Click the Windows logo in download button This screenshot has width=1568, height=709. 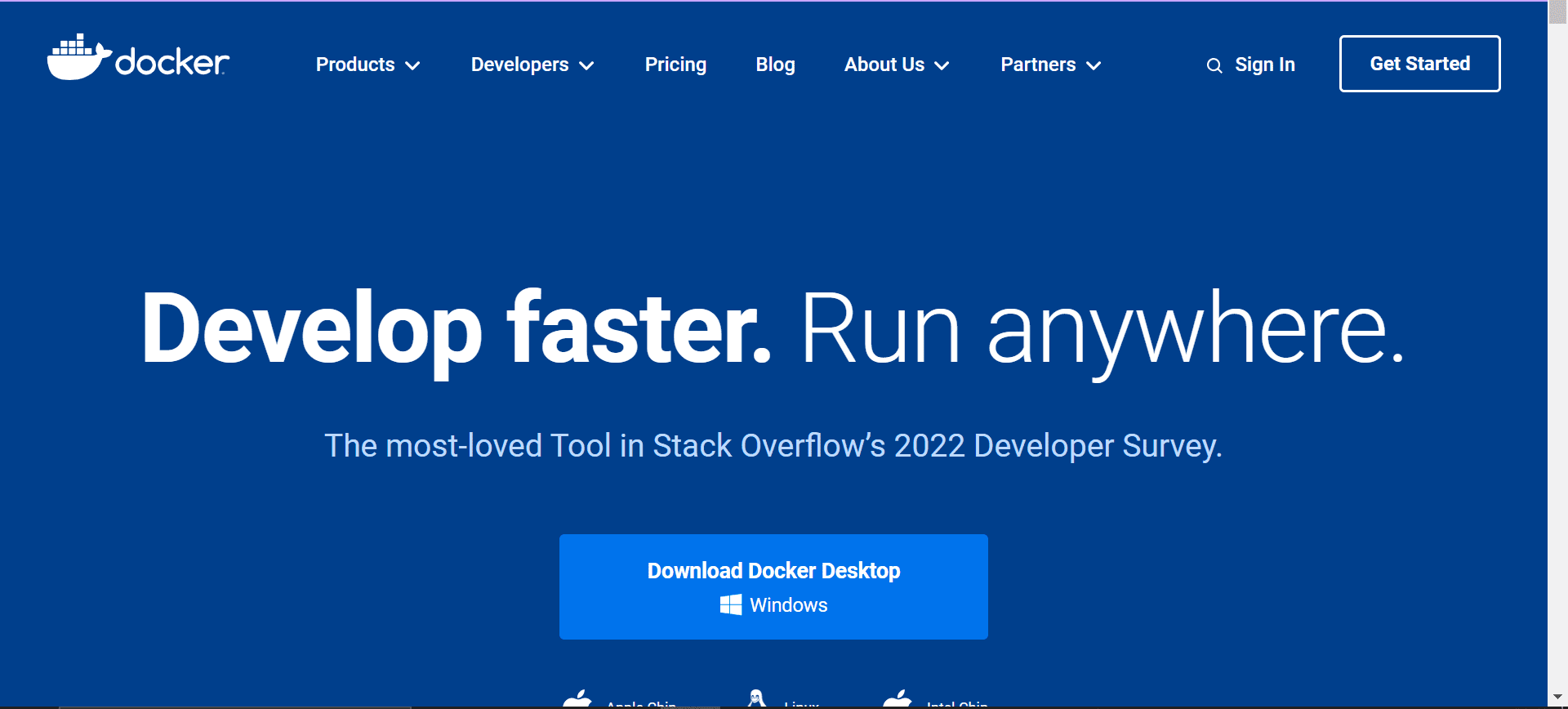[x=730, y=605]
